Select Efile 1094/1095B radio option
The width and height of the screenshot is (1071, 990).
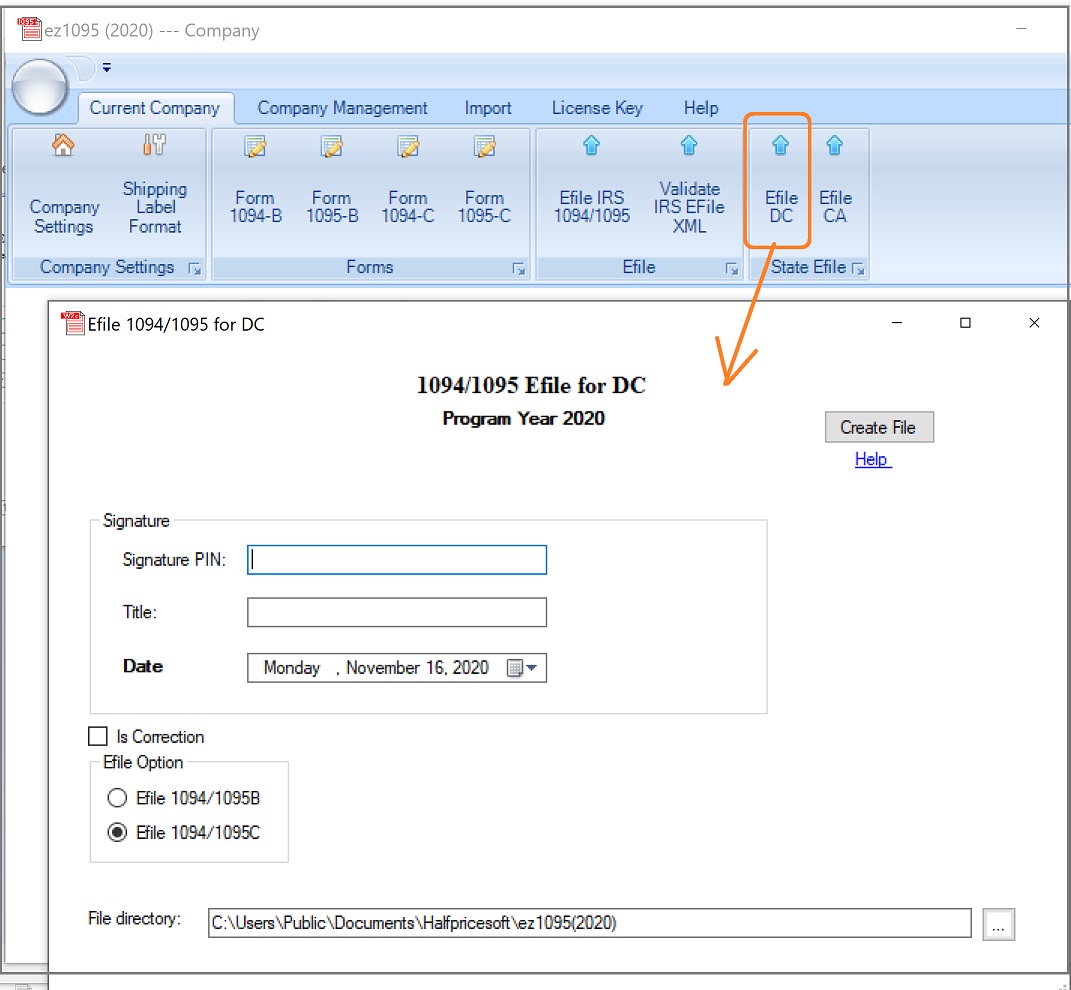(x=118, y=798)
